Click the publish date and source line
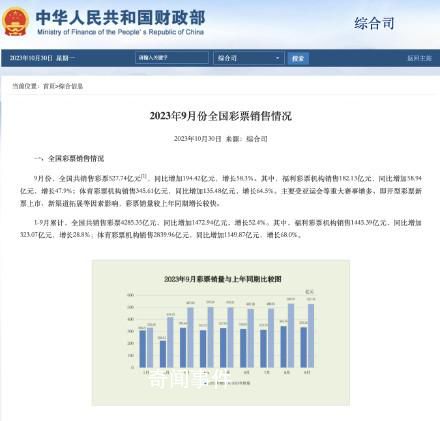Screen dimensions: 440x421 pos(220,139)
